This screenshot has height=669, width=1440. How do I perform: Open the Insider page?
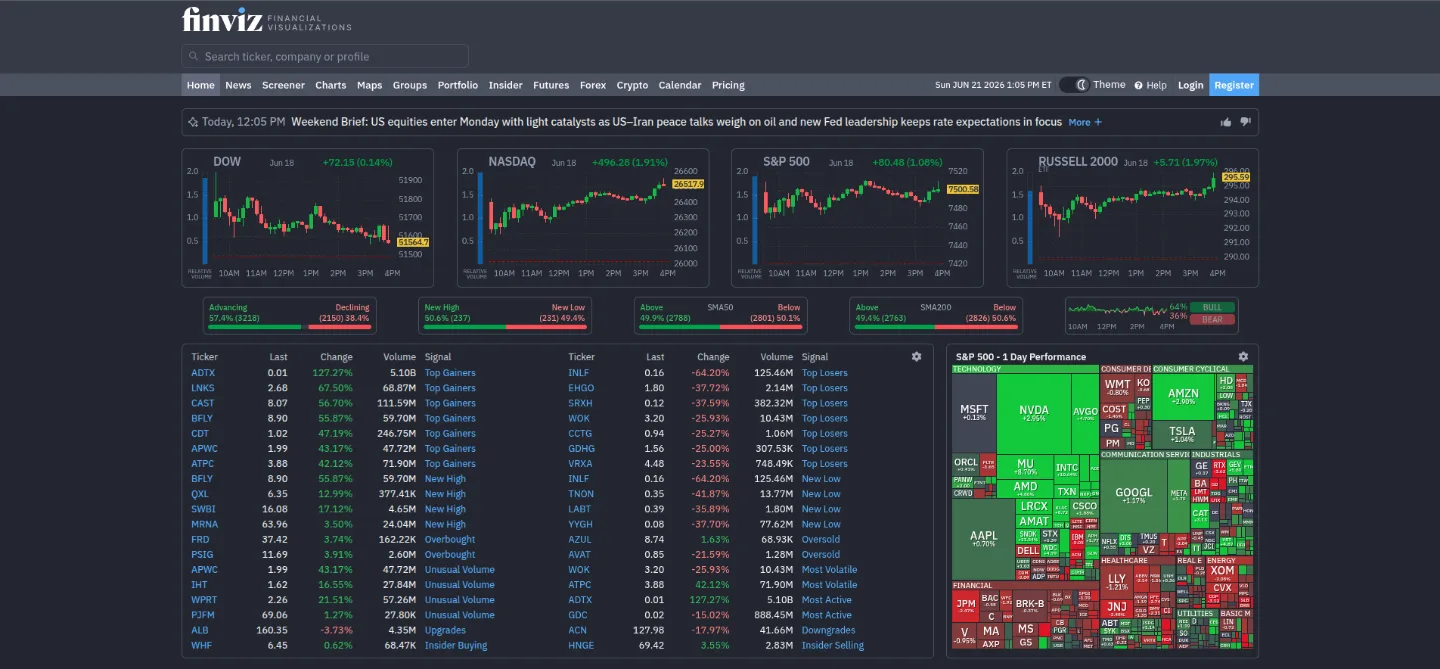point(506,85)
